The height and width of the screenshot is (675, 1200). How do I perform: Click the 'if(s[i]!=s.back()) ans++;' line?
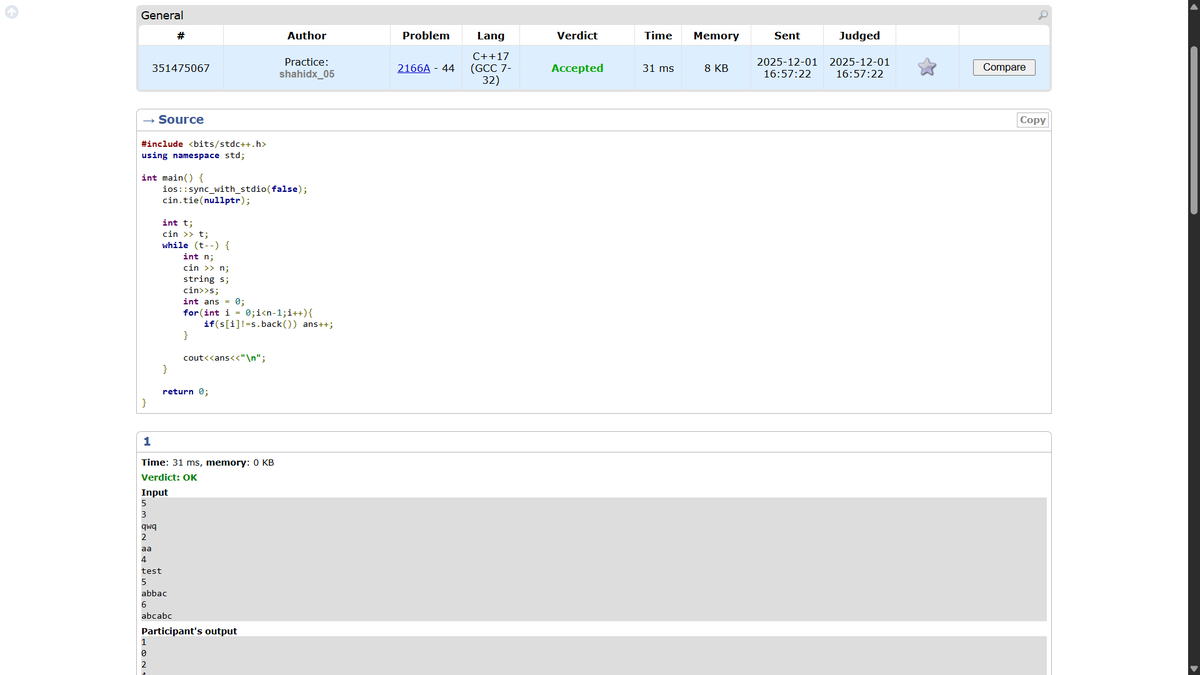pos(268,324)
